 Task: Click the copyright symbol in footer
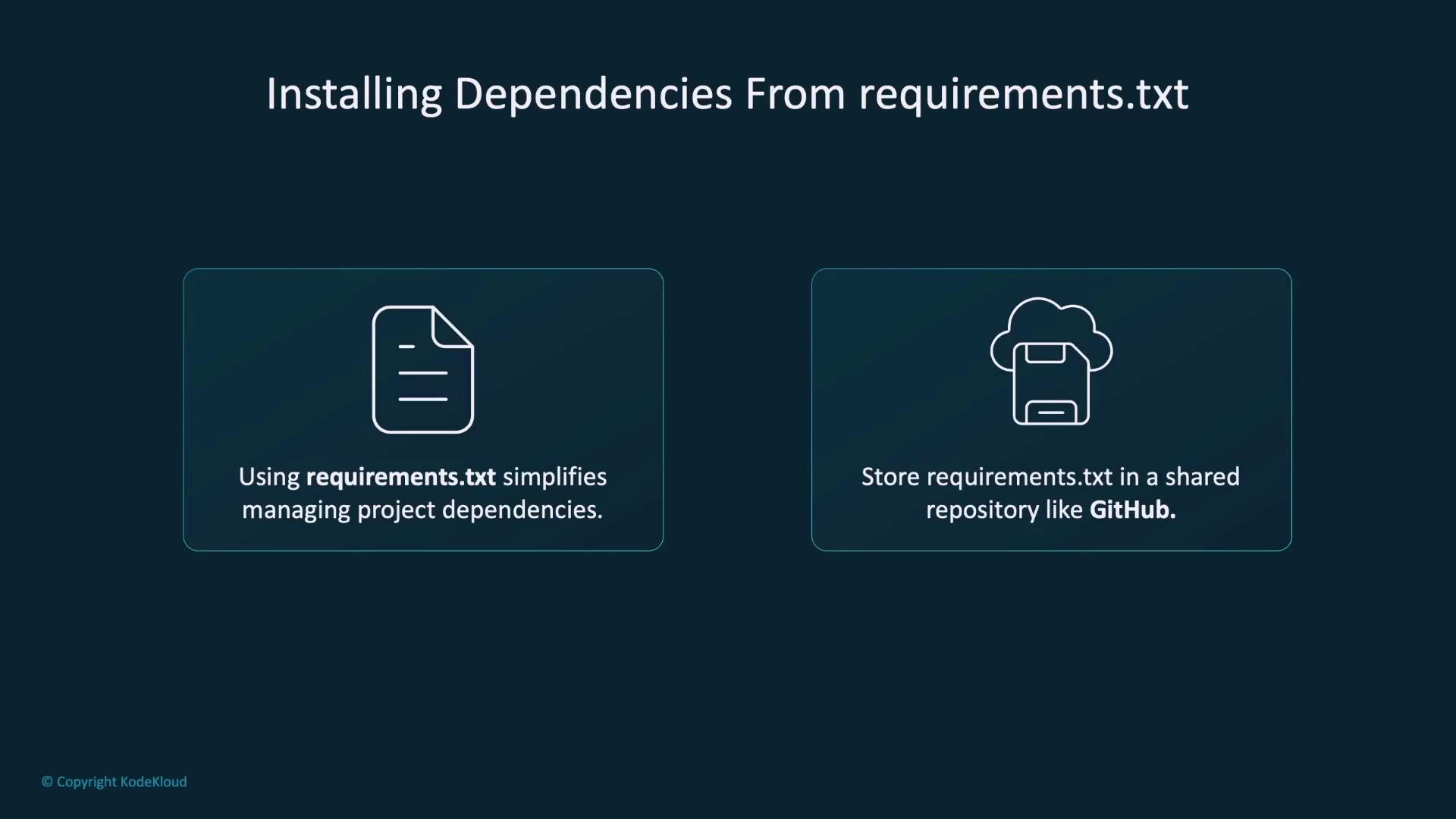click(x=47, y=782)
